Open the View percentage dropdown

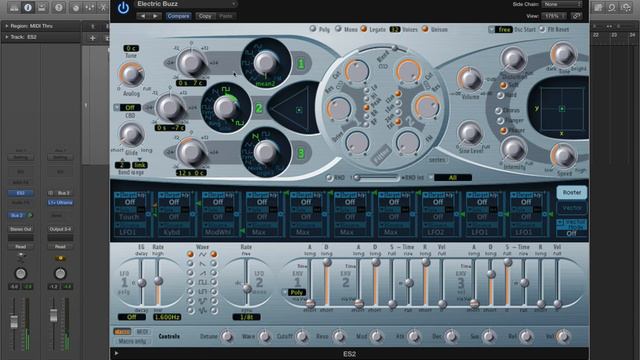click(x=554, y=16)
